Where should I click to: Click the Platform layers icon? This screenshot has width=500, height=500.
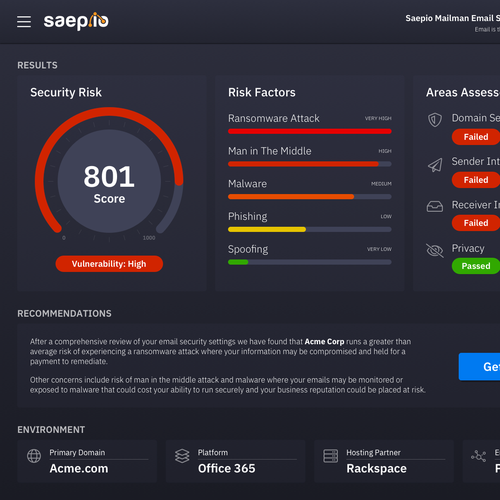click(x=182, y=456)
